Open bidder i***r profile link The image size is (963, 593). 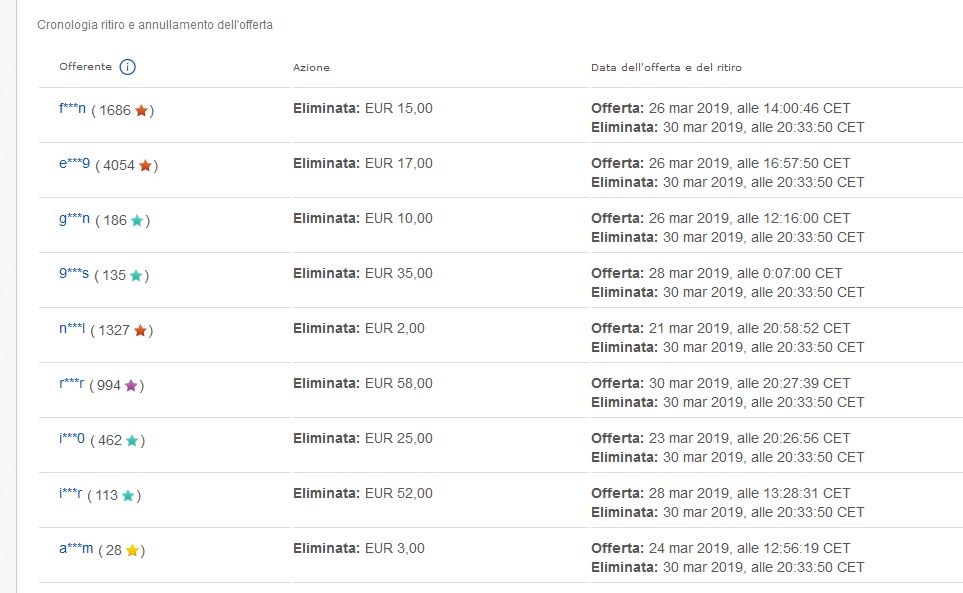pyautogui.click(x=70, y=494)
